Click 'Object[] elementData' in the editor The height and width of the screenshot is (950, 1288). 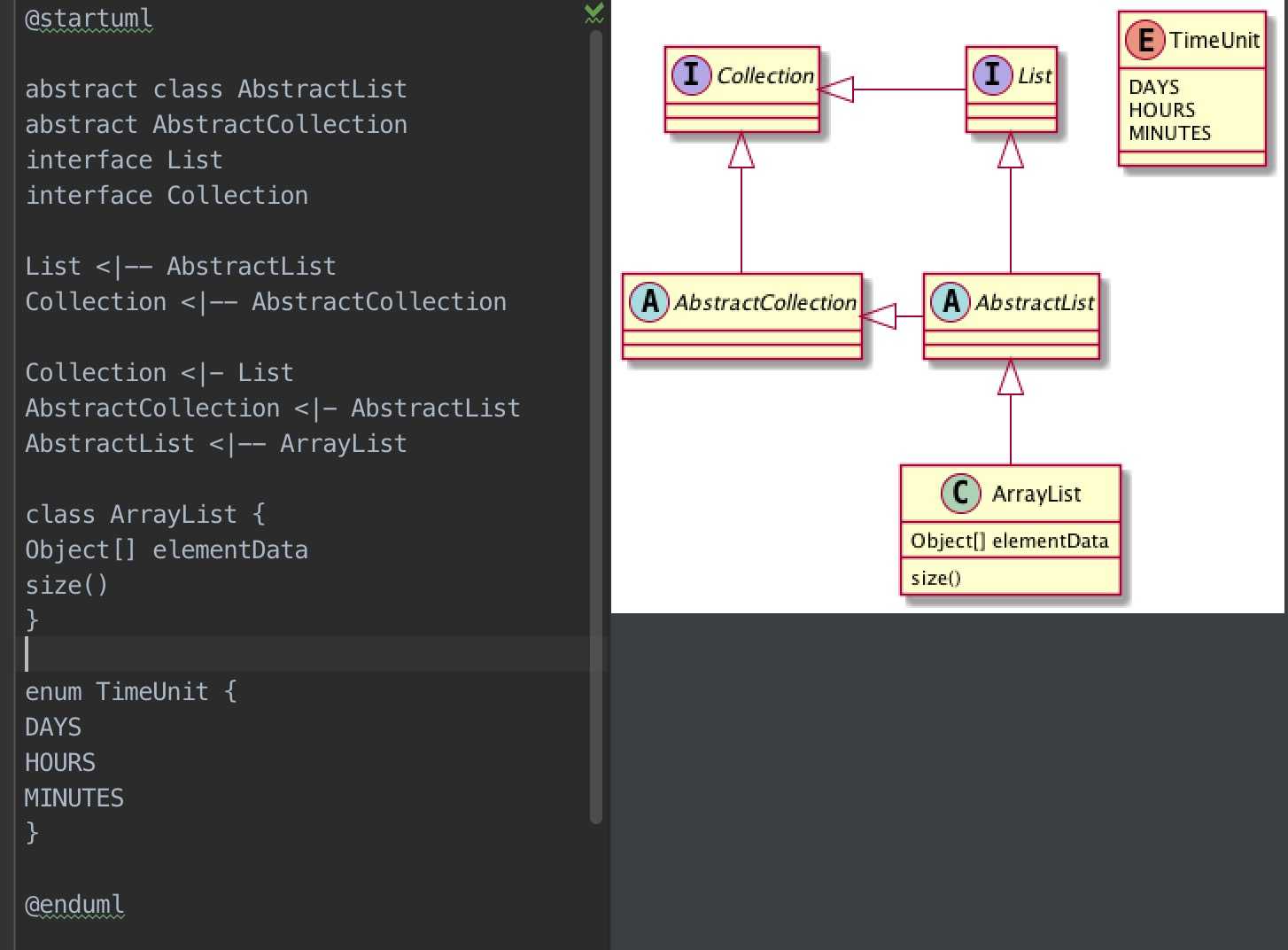click(x=167, y=549)
